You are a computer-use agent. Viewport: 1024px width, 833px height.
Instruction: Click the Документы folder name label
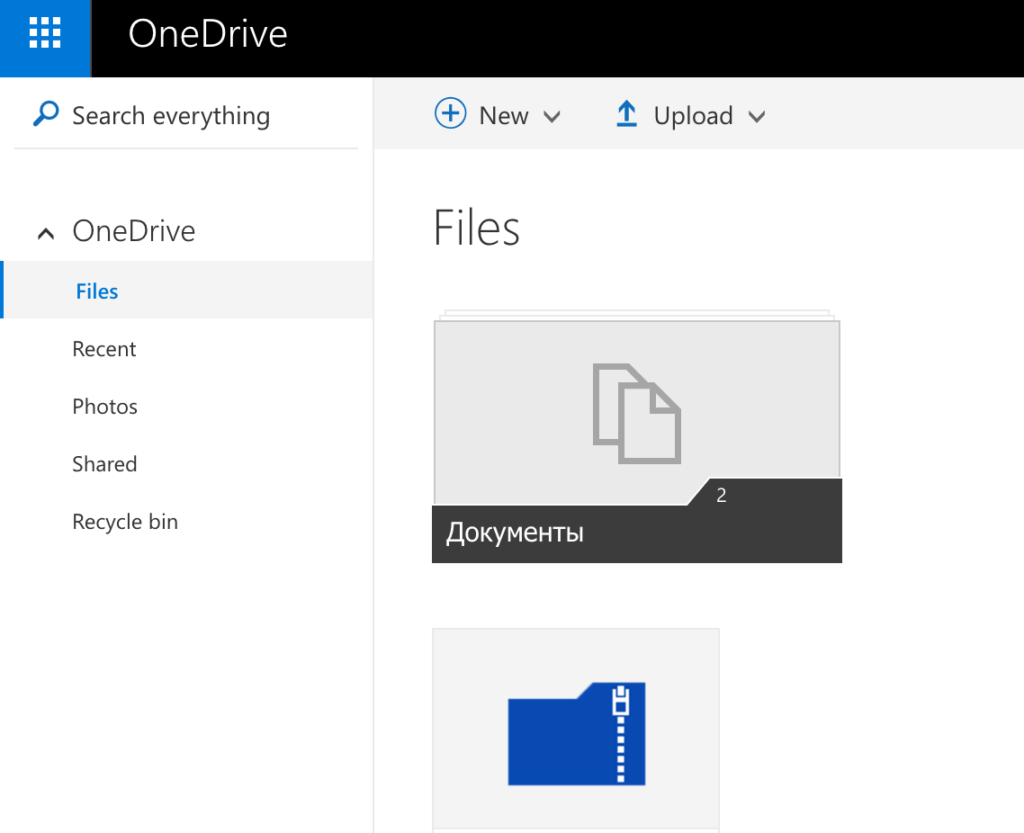click(x=515, y=533)
